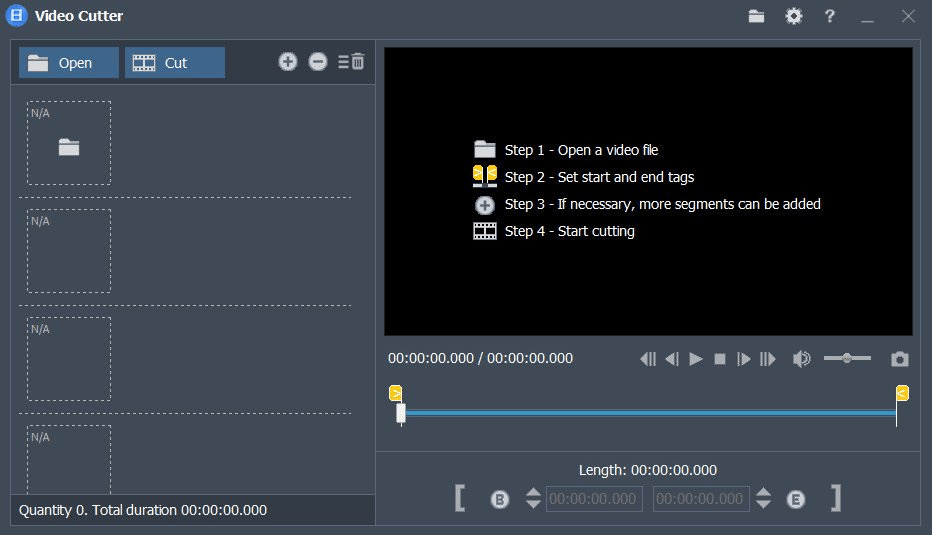Step back one frame
The height and width of the screenshot is (535, 932).
tap(672, 359)
